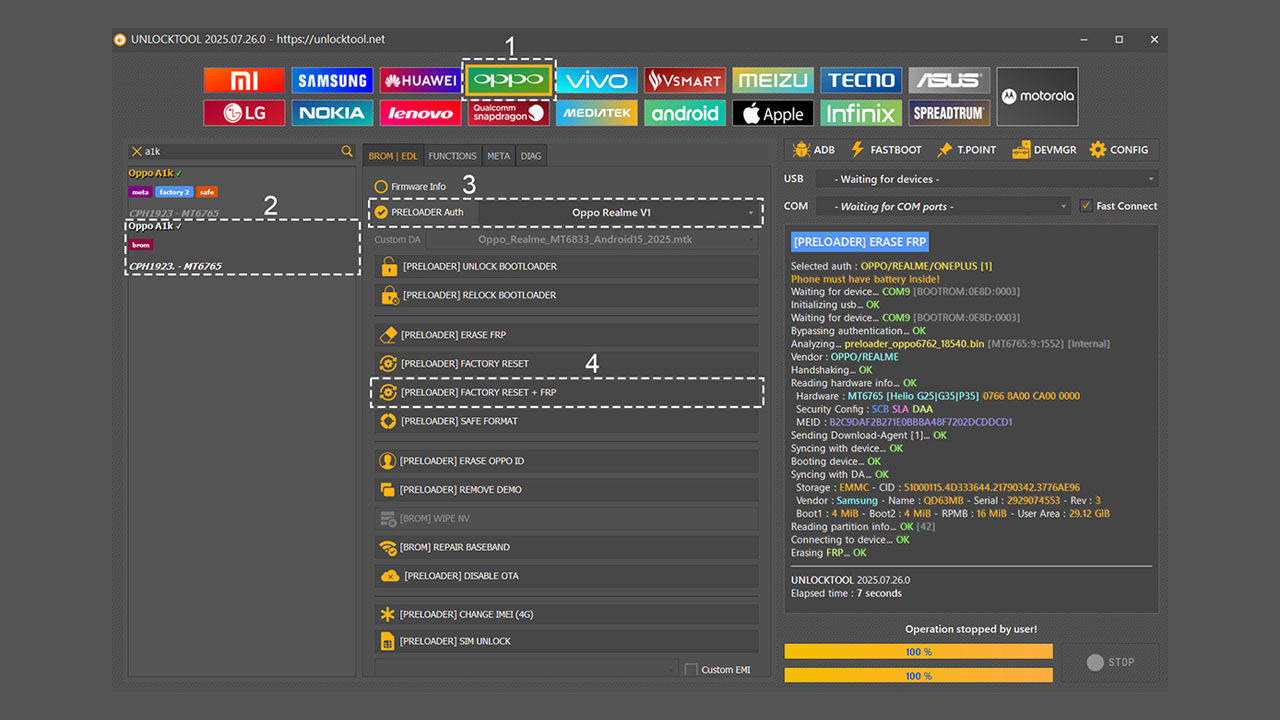Toggle the Fast Connect checkbox
Screen dimensions: 1280x720
[1086, 206]
